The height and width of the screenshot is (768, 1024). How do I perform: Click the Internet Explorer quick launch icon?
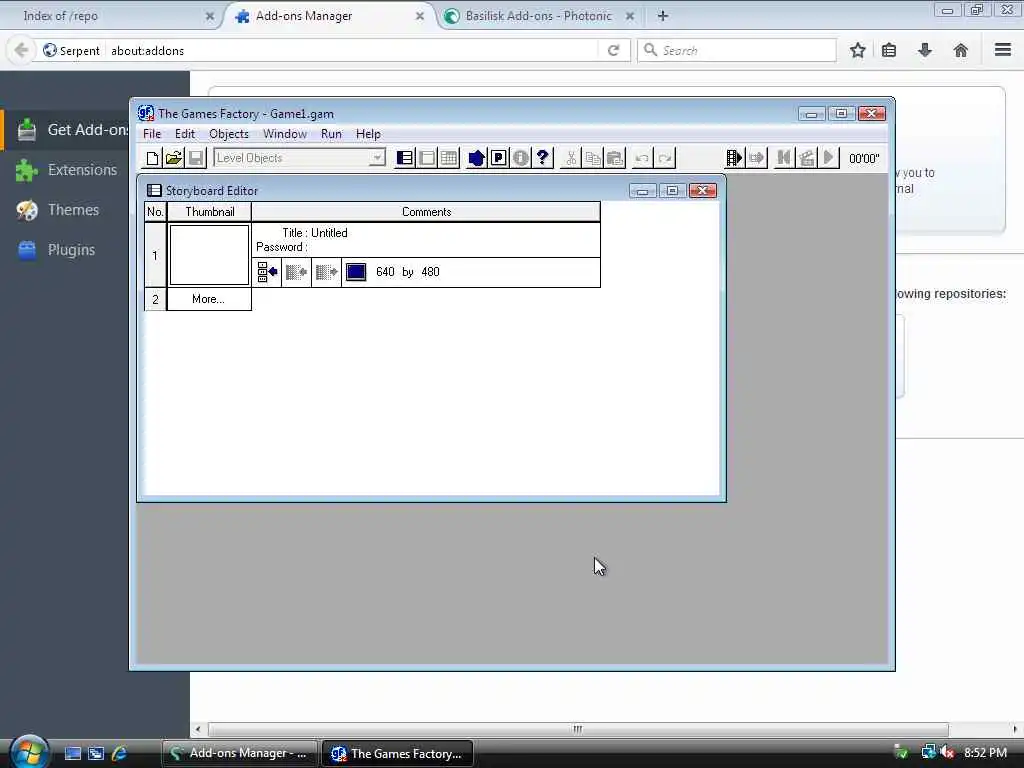coord(120,753)
